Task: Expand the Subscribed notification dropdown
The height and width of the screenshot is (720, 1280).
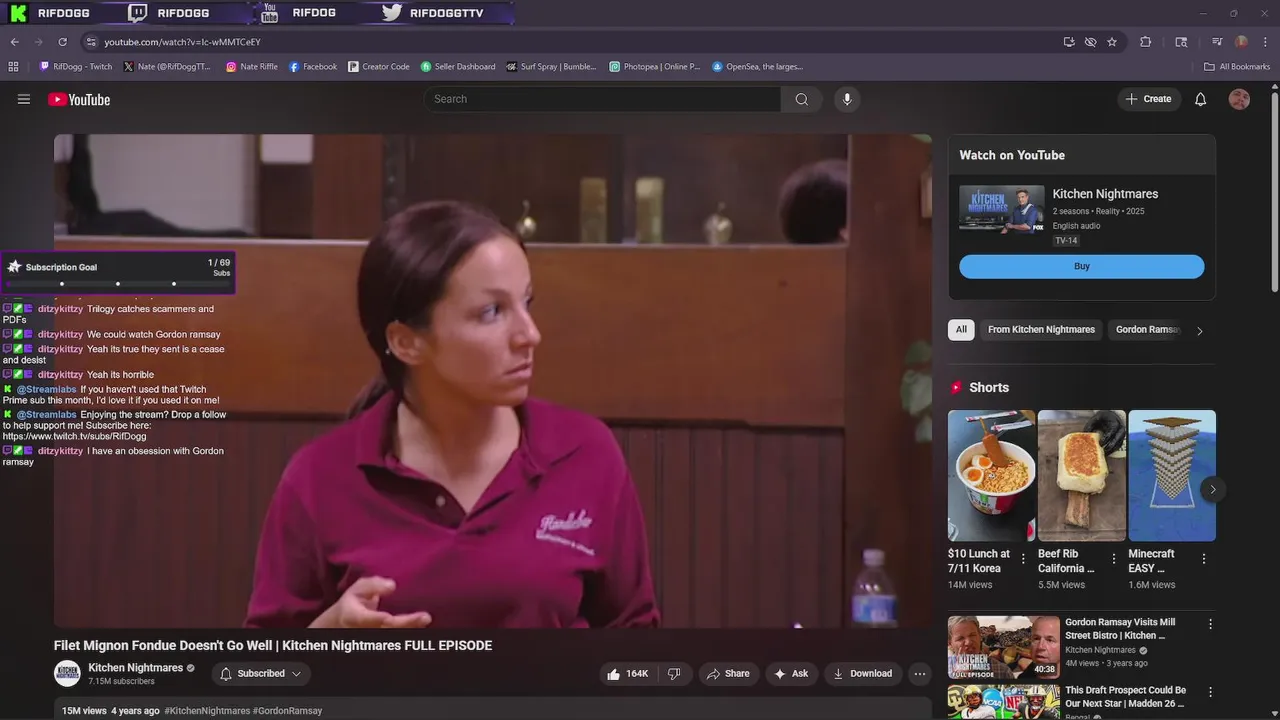Action: point(261,674)
